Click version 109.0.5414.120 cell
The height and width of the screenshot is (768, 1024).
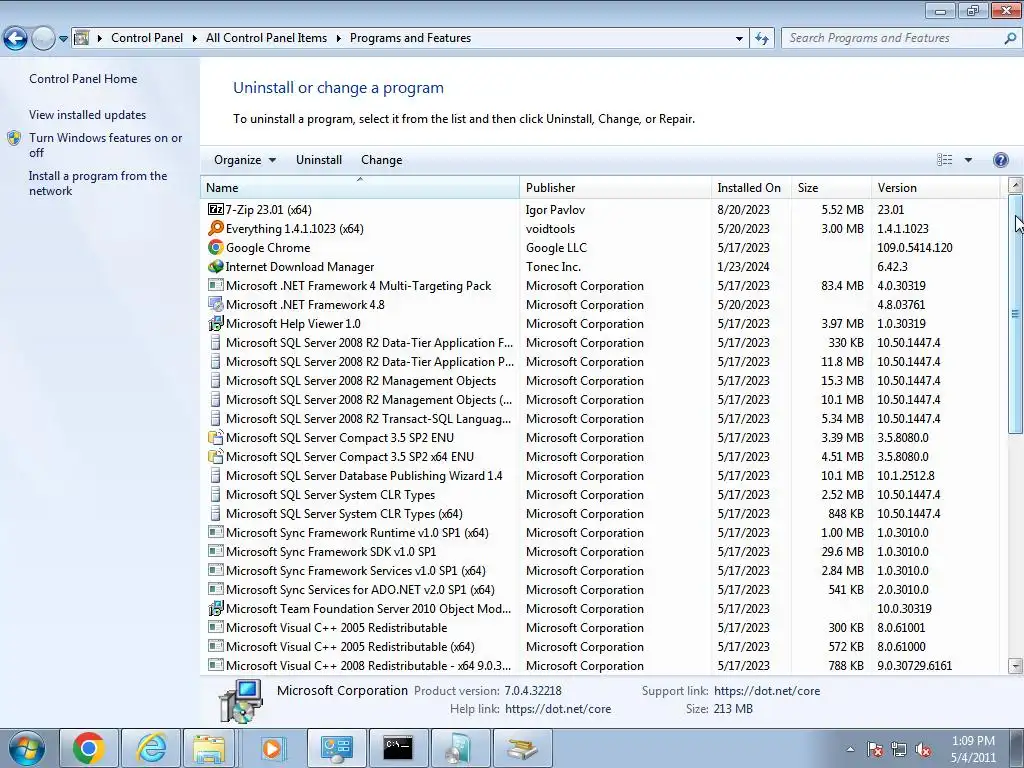[x=914, y=248]
